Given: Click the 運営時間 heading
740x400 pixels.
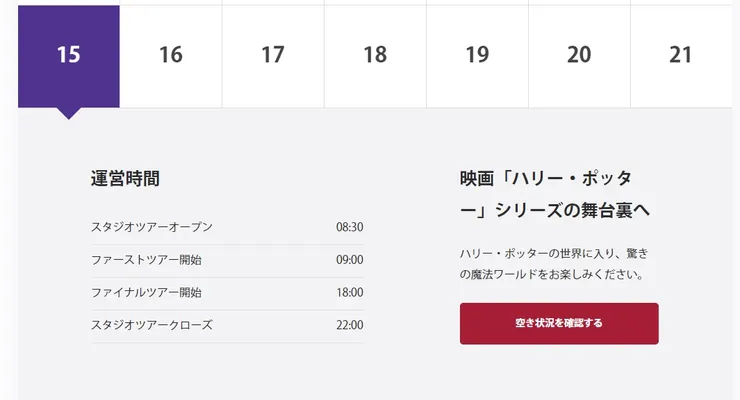Looking at the screenshot, I should tap(125, 179).
